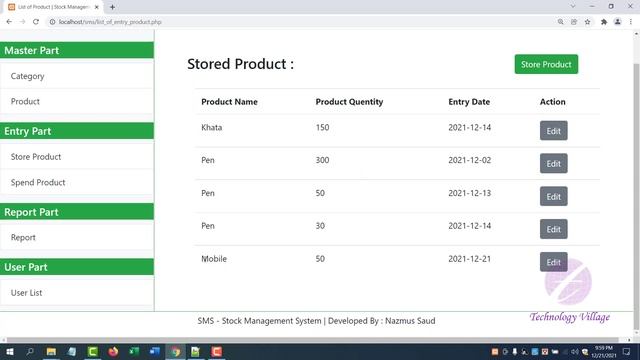Open zoom magnifier icon in address bar
Screen dimensions: 640x360
point(560,22)
